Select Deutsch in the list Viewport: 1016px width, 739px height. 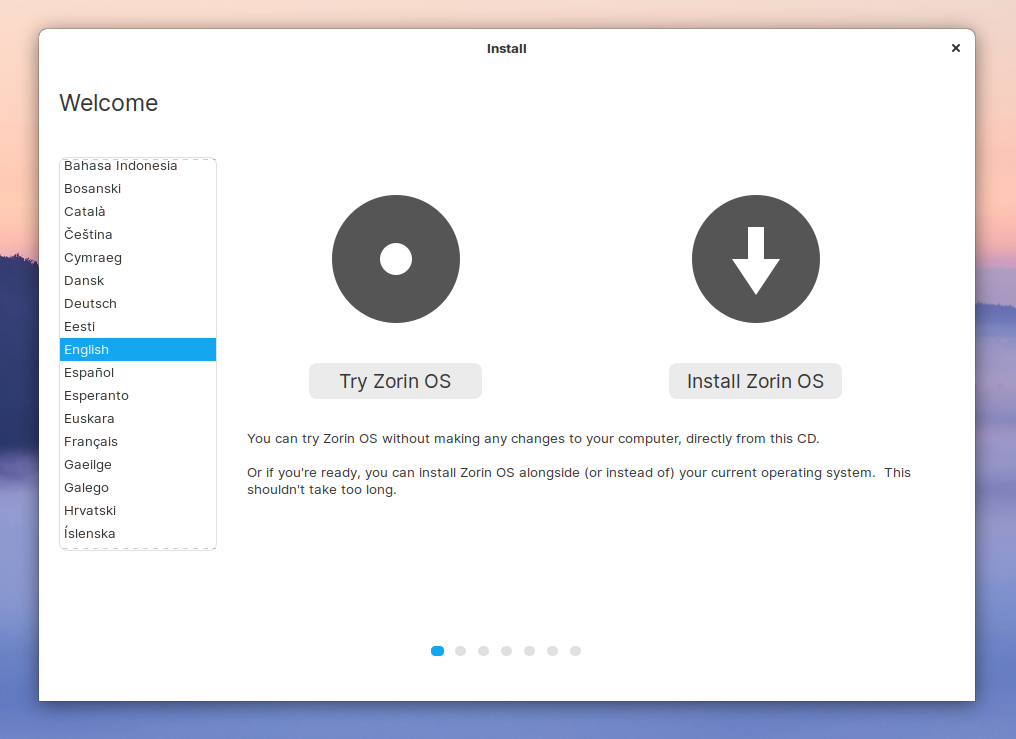pos(138,304)
